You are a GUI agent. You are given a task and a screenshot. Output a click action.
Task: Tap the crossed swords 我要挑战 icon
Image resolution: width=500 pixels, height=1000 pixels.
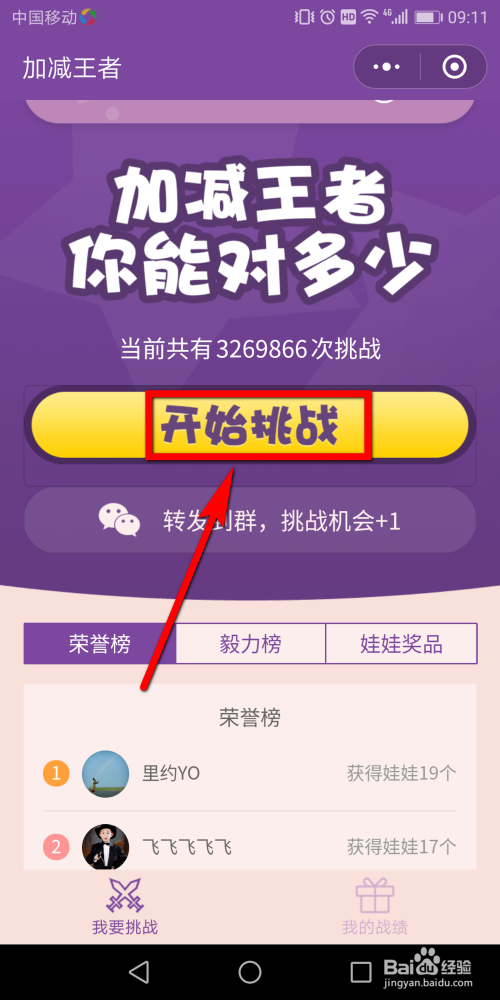pyautogui.click(x=124, y=894)
